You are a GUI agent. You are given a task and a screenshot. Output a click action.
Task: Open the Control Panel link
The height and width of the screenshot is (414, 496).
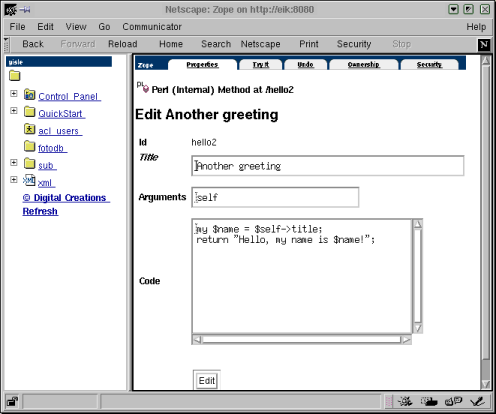pyautogui.click(x=69, y=97)
